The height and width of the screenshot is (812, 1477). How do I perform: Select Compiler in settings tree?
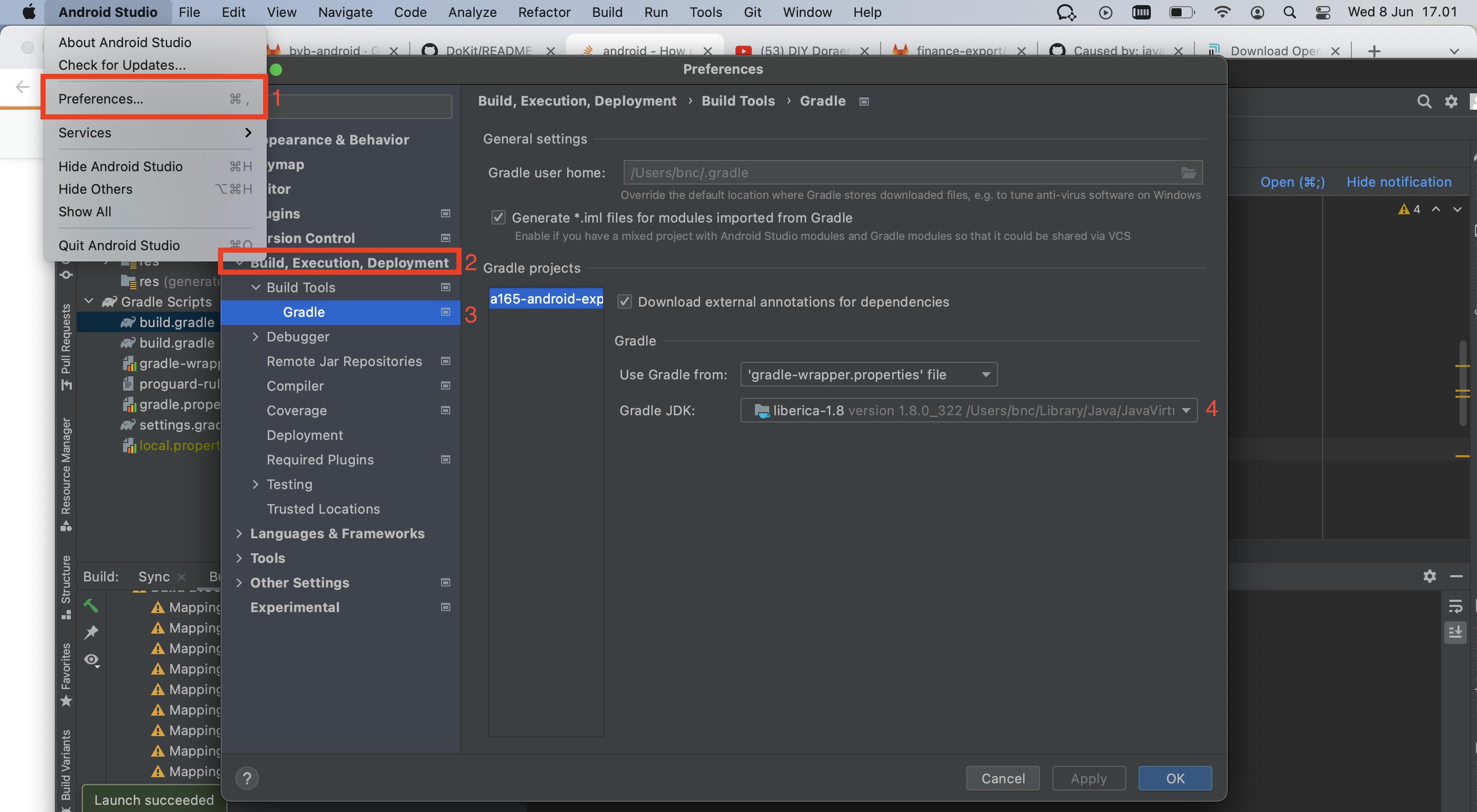click(295, 386)
